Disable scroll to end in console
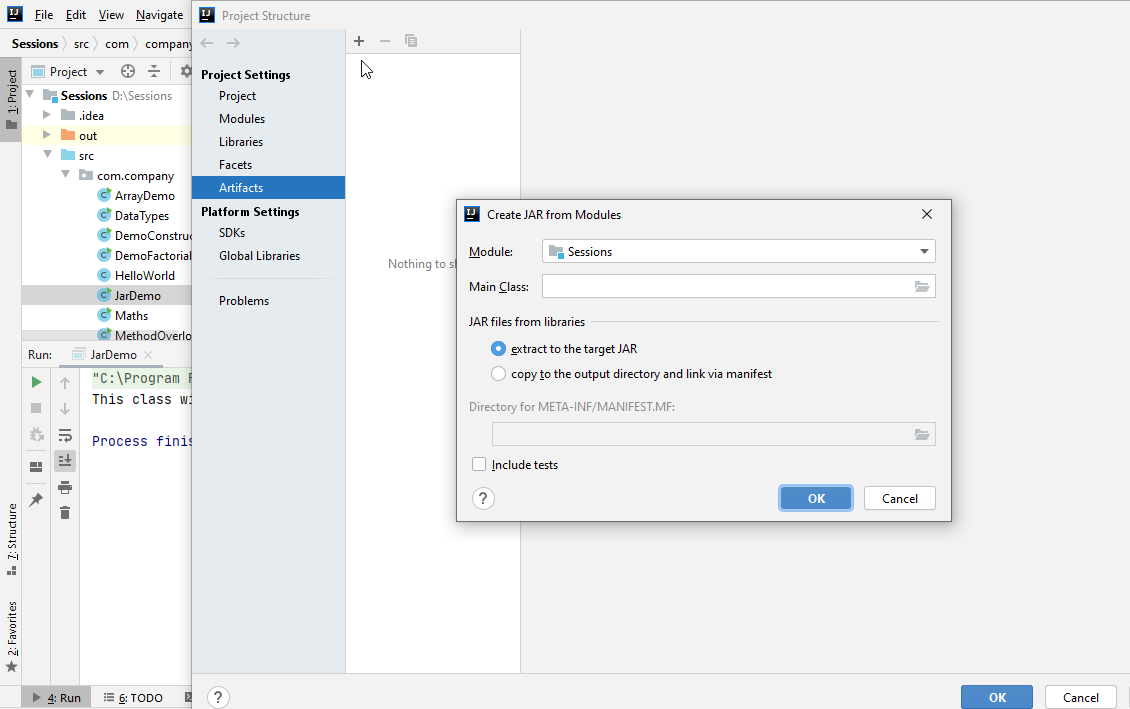Screen dimensions: 1130x709 65,460
